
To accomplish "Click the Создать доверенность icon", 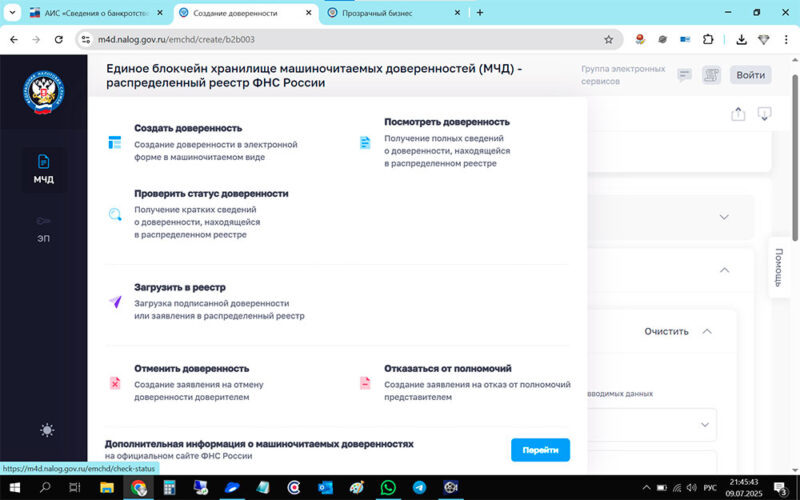I will (115, 142).
